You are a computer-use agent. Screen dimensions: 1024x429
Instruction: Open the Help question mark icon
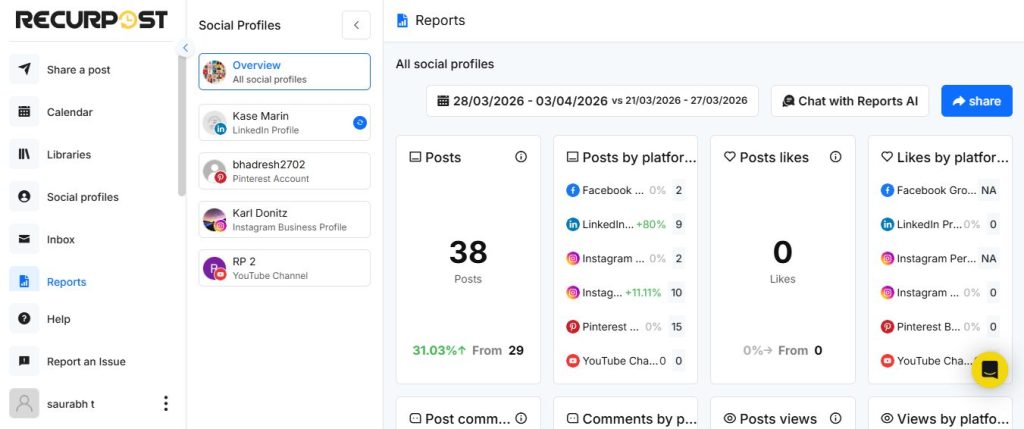point(24,319)
